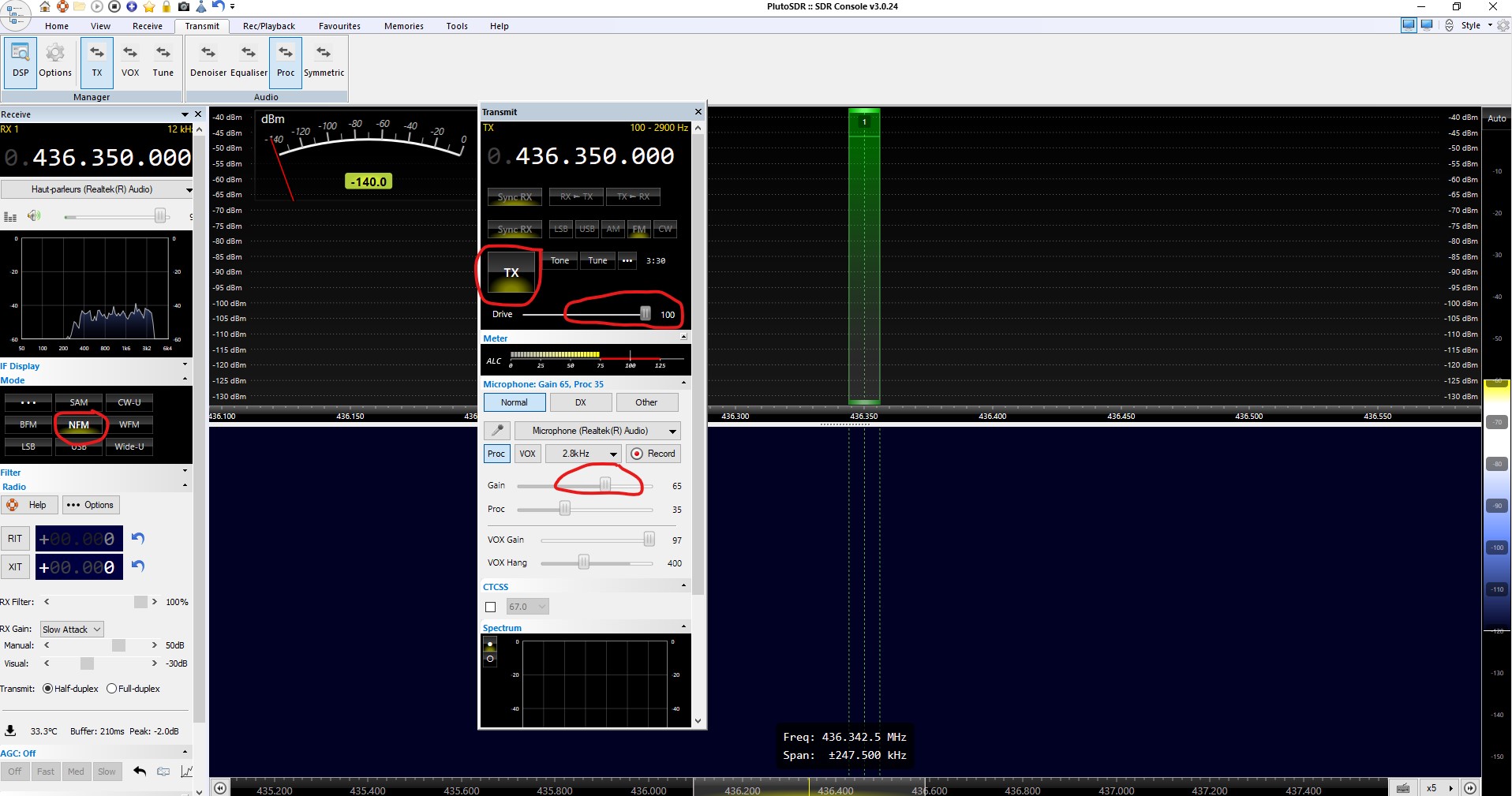Open the Tools menu
1512x796 pixels.
[x=456, y=25]
